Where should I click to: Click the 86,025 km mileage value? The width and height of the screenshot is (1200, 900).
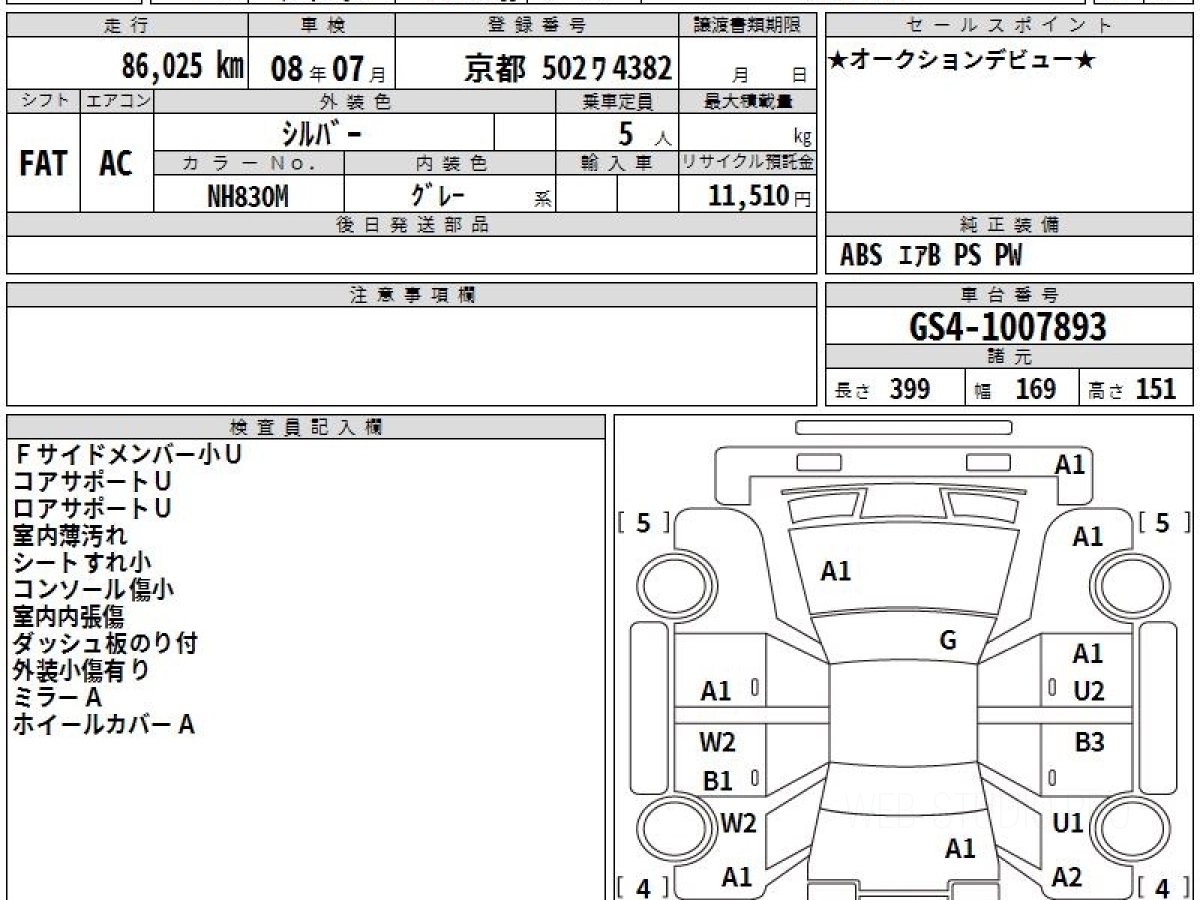(182, 67)
